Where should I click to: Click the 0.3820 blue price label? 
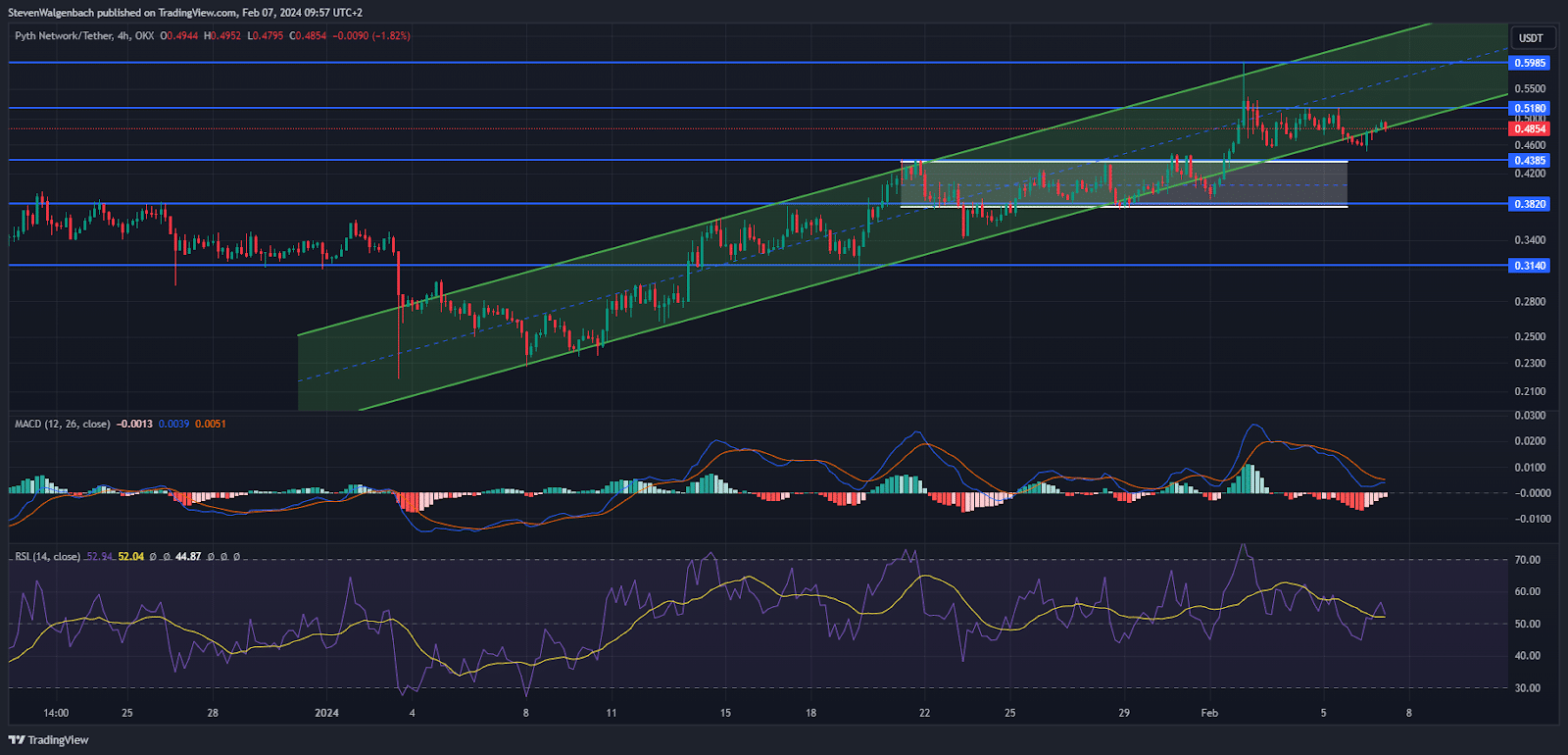tap(1530, 205)
